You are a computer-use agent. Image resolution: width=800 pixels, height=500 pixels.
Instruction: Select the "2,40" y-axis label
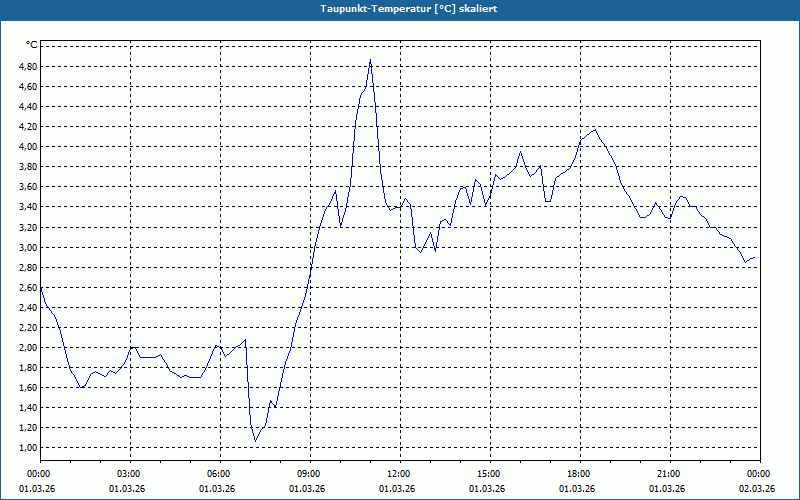point(28,308)
